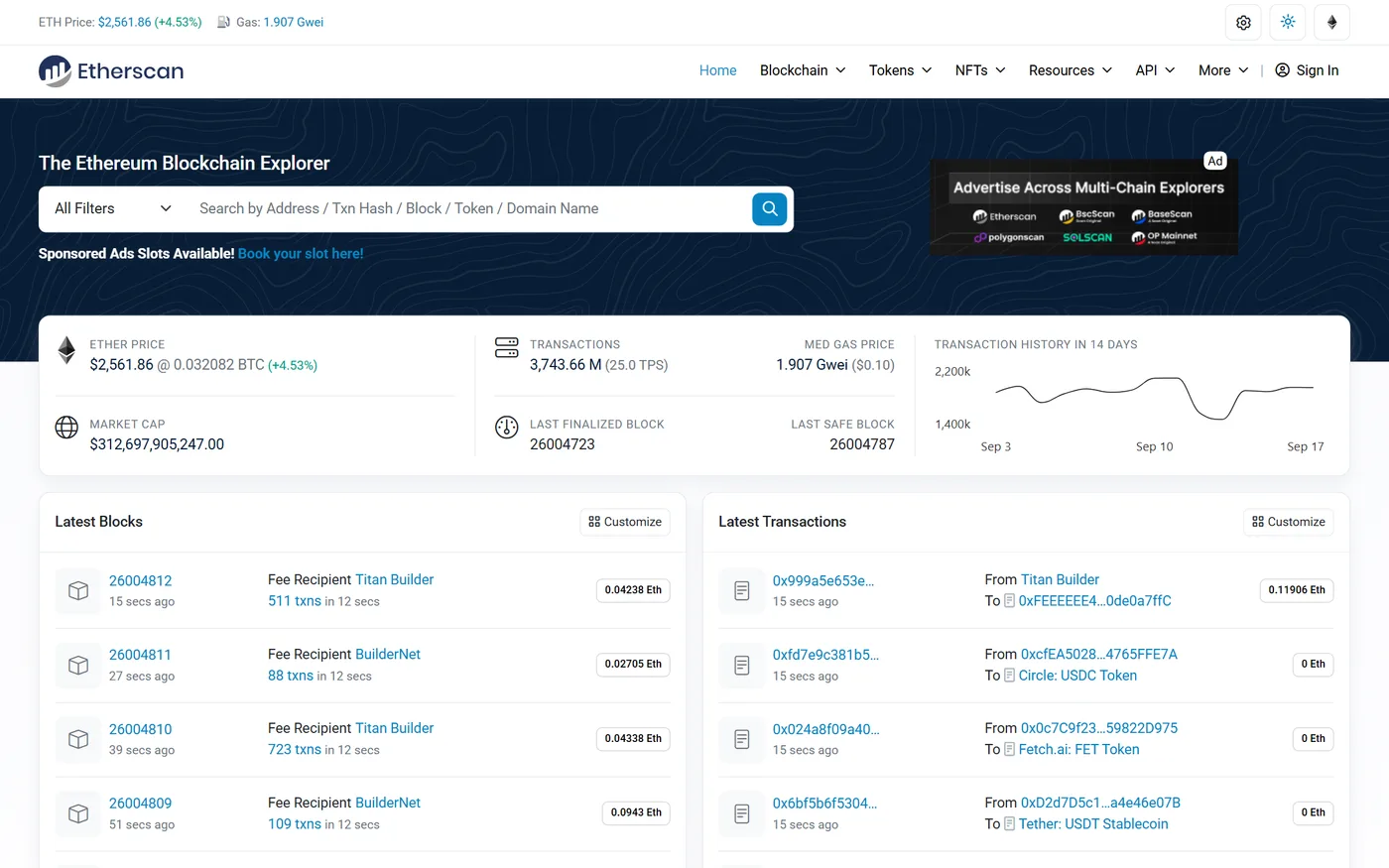Click the Last Finalized Block gauge icon

[x=507, y=428]
